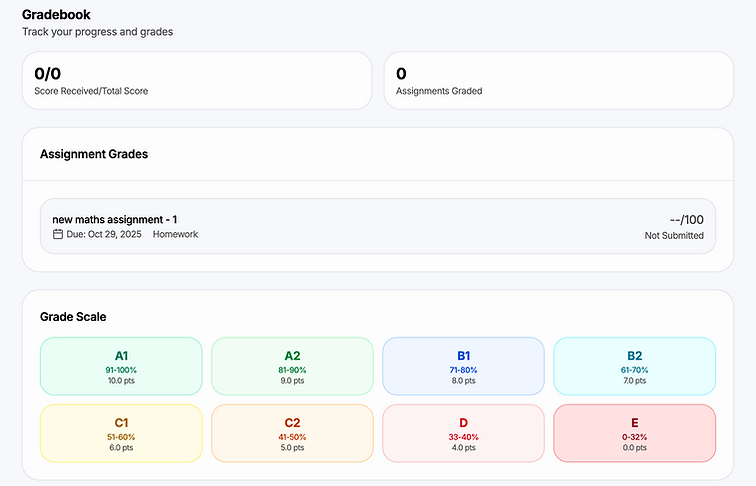Screen dimensions: 756x486
Task: Select the C2 grade scale card
Action: tap(292, 433)
